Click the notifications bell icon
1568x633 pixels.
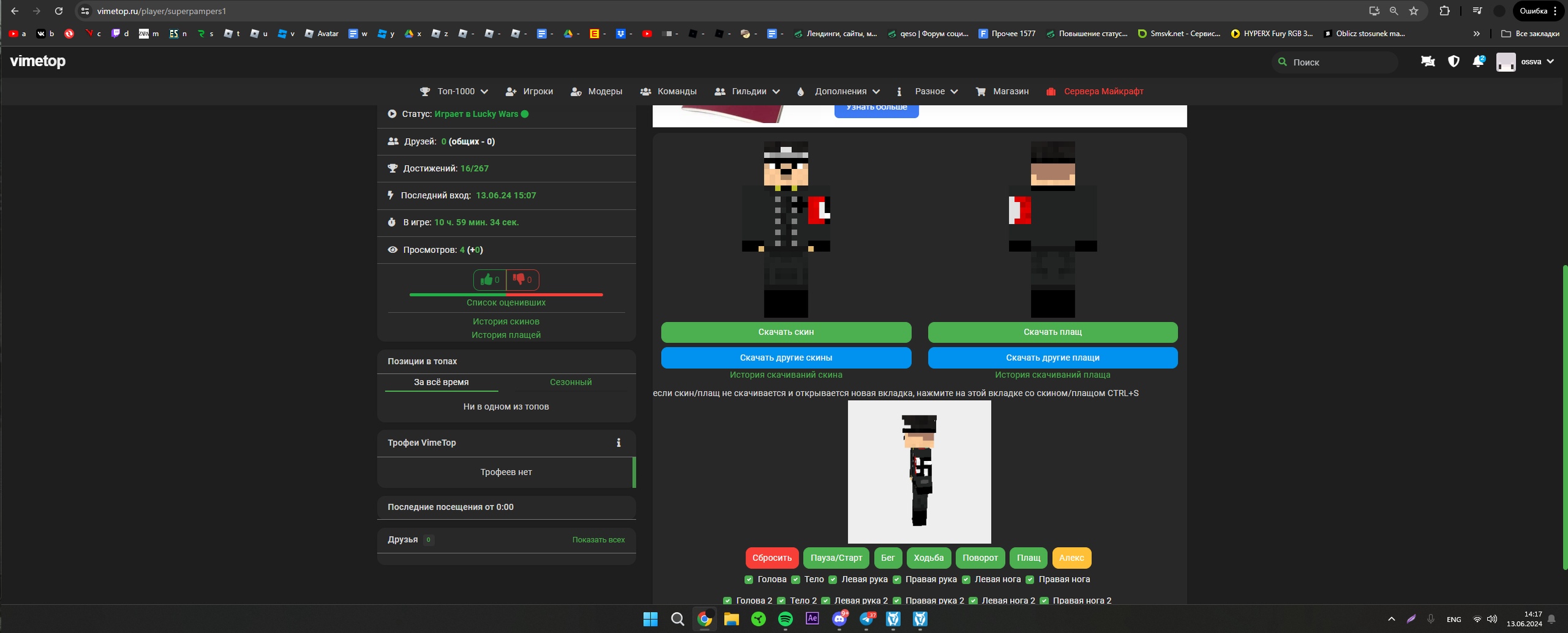(x=1477, y=61)
